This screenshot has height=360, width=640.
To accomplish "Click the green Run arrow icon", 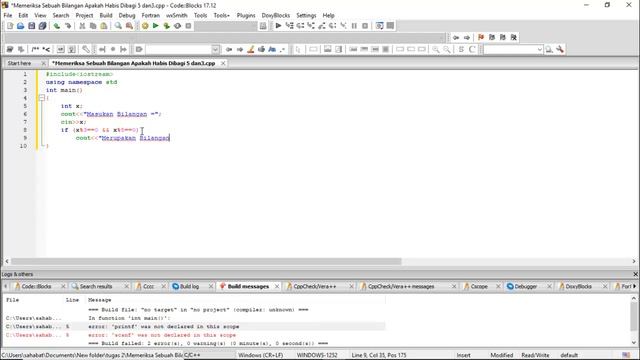I will 156,26.
